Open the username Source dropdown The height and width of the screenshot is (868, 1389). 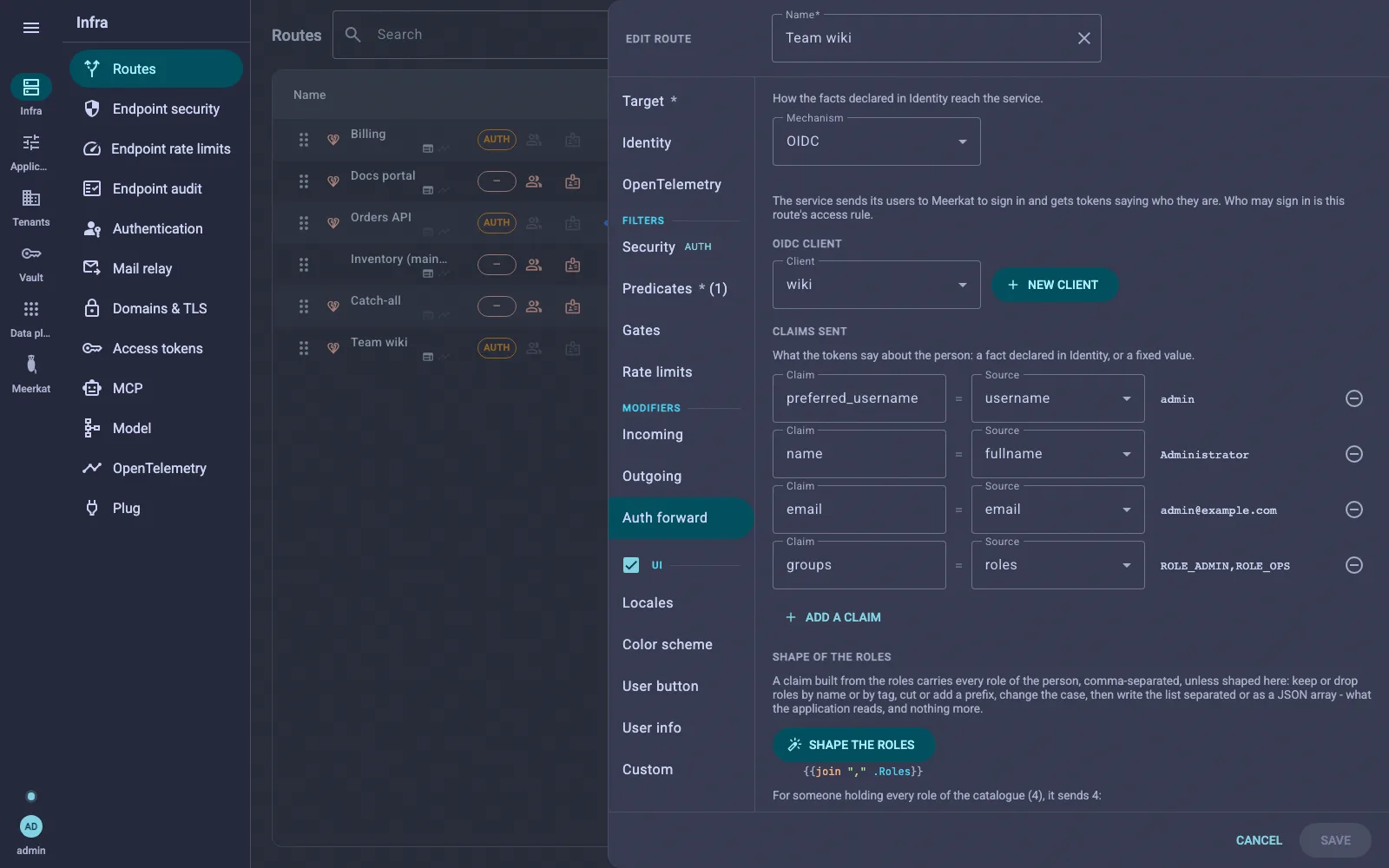(x=1057, y=398)
